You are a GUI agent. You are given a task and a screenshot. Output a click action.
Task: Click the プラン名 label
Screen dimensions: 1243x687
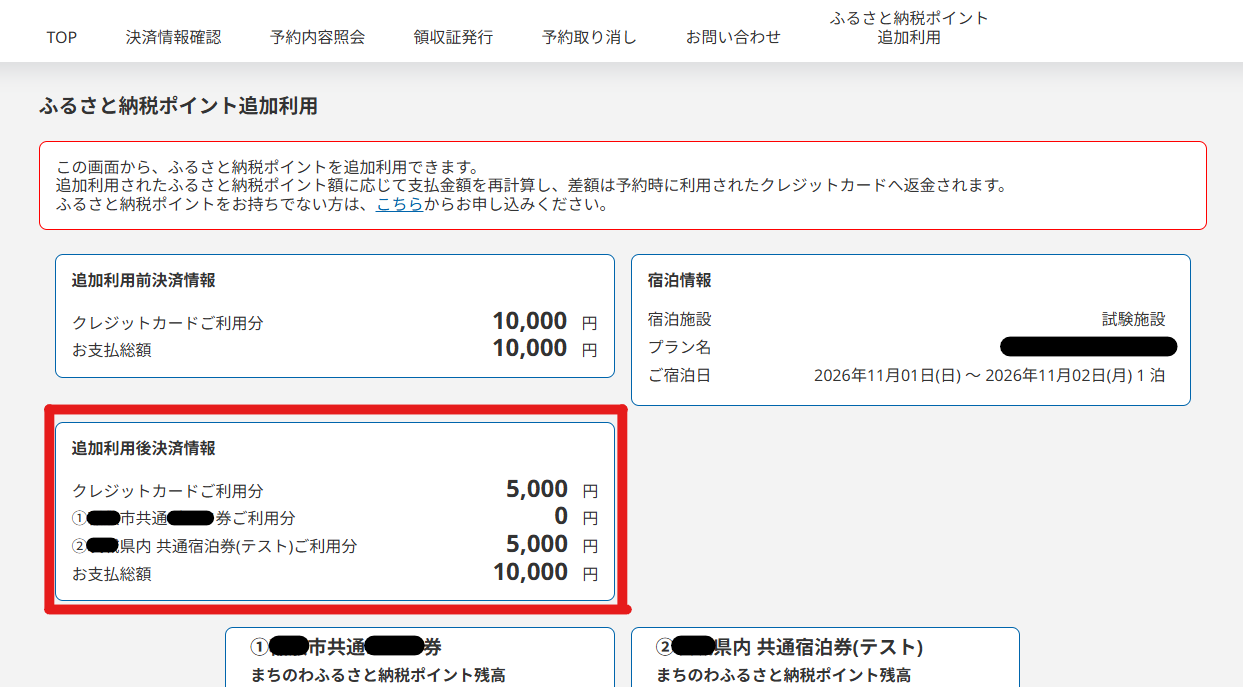point(680,348)
